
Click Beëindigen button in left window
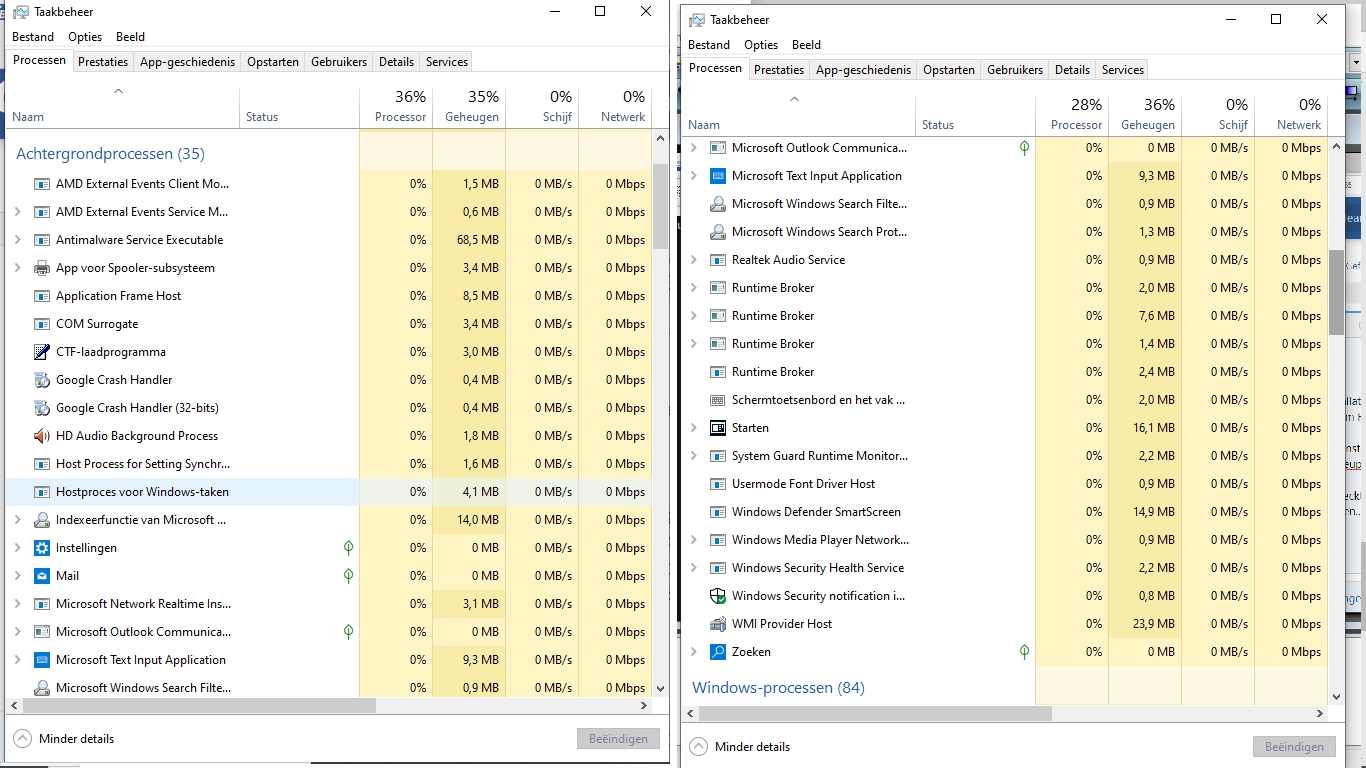618,739
